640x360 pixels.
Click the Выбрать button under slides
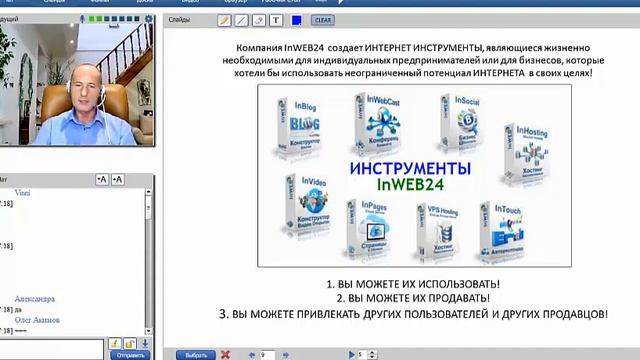(196, 355)
